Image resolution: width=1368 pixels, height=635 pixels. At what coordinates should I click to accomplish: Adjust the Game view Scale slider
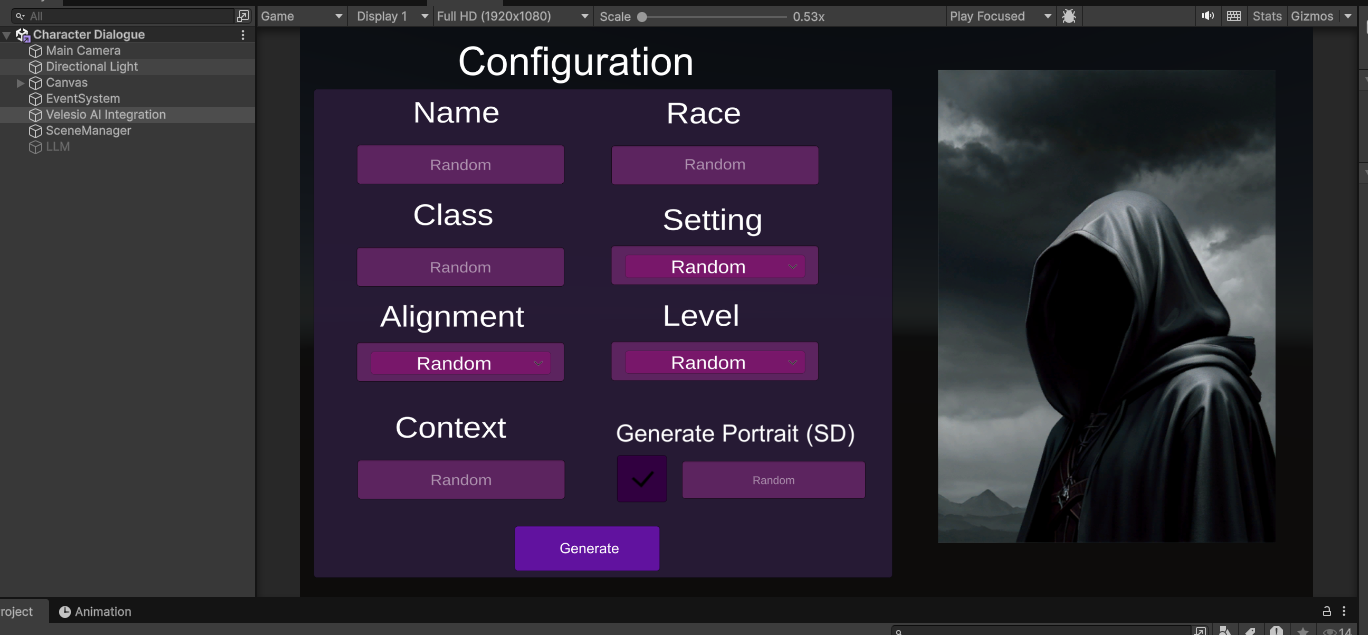point(642,17)
